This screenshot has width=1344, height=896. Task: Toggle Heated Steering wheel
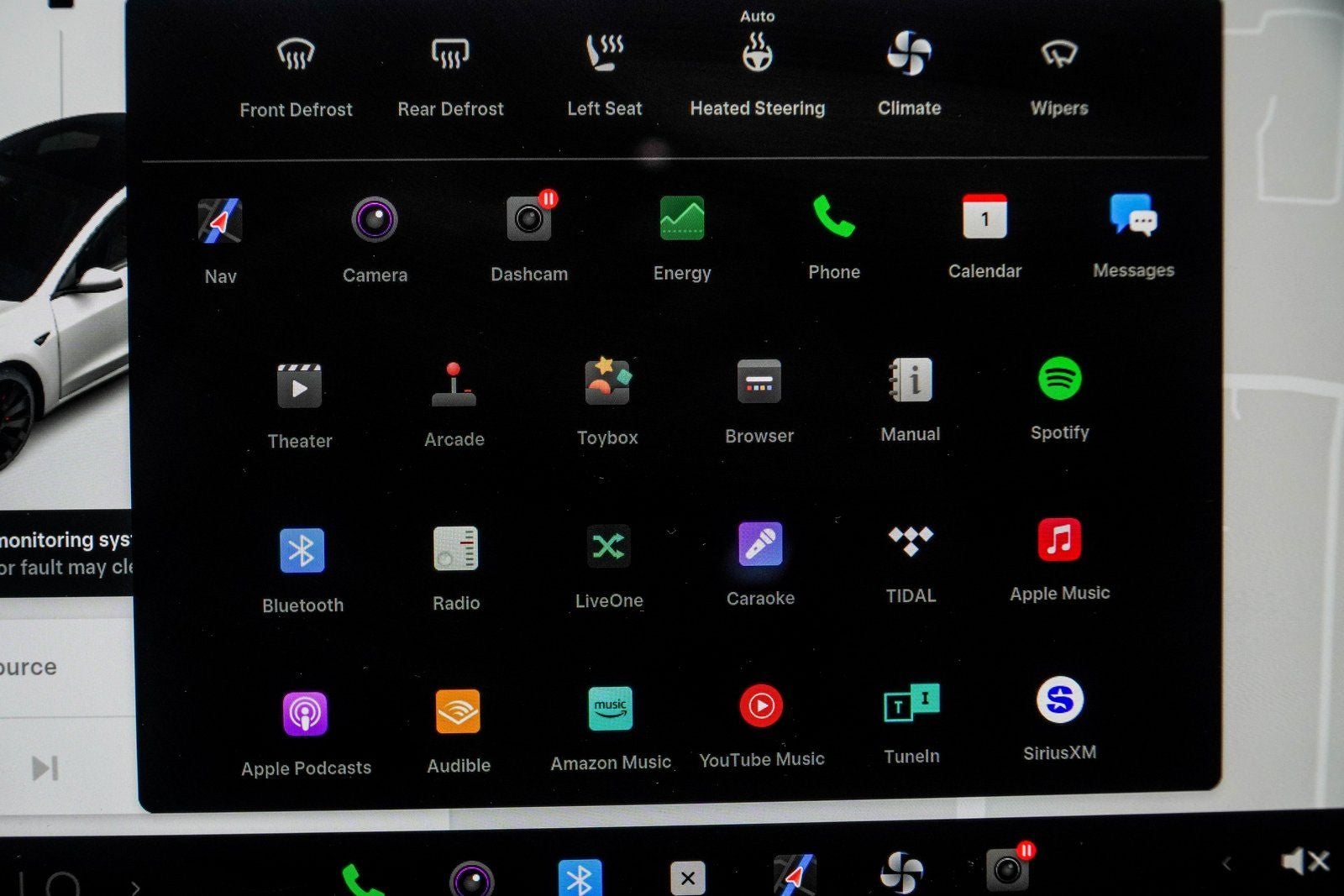(x=757, y=55)
